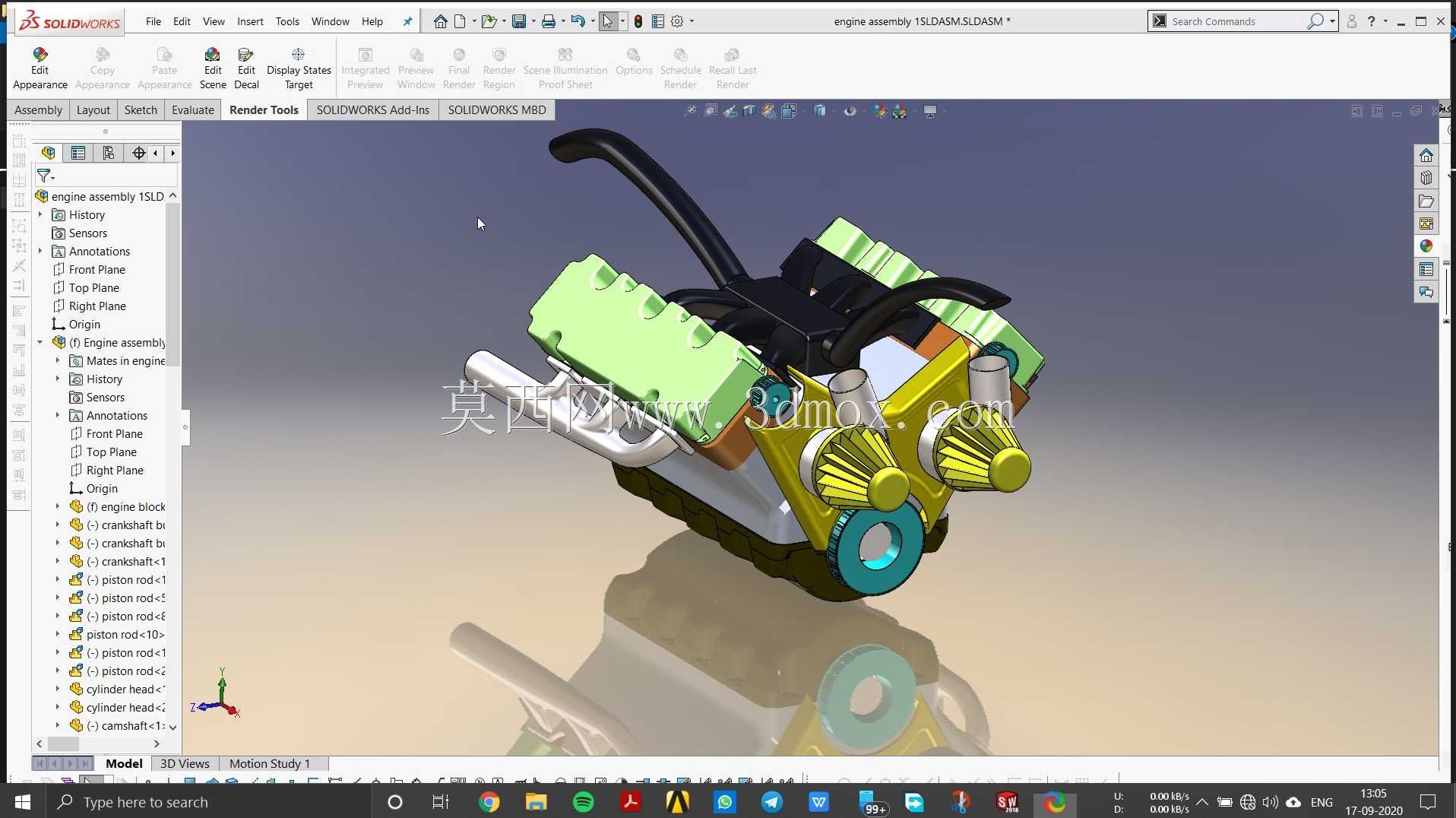Image resolution: width=1456 pixels, height=818 pixels.
Task: Toggle the feature tree filter funnel
Action: pyautogui.click(x=44, y=176)
